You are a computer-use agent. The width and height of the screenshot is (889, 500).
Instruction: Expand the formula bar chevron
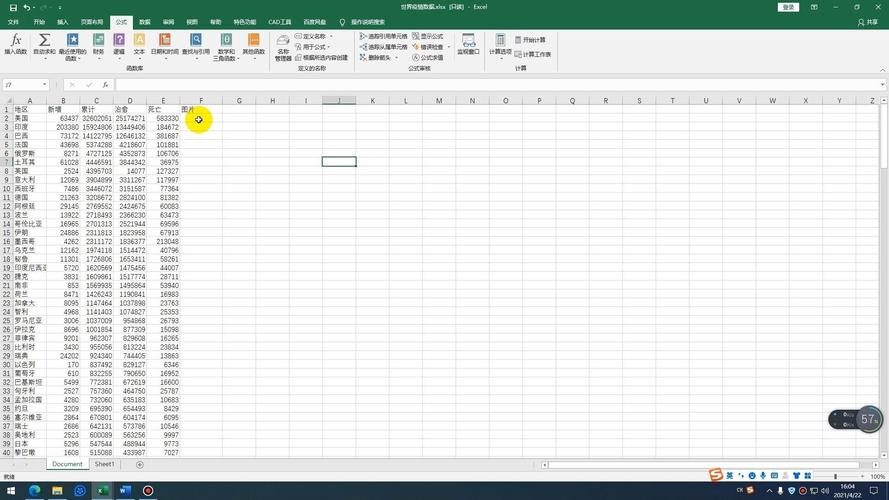(x=882, y=84)
